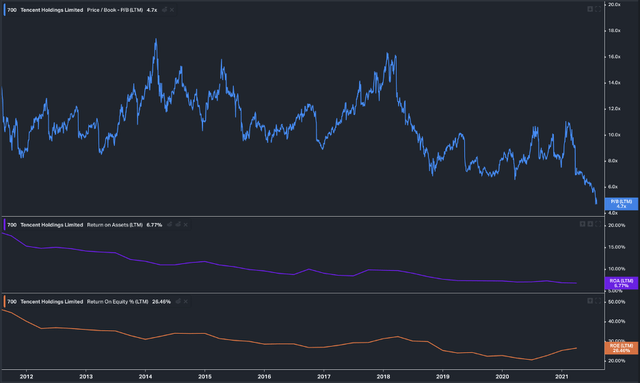Select the 'Return on Assets (LTM)' legend label
This screenshot has height=383, width=640.
pos(115,225)
